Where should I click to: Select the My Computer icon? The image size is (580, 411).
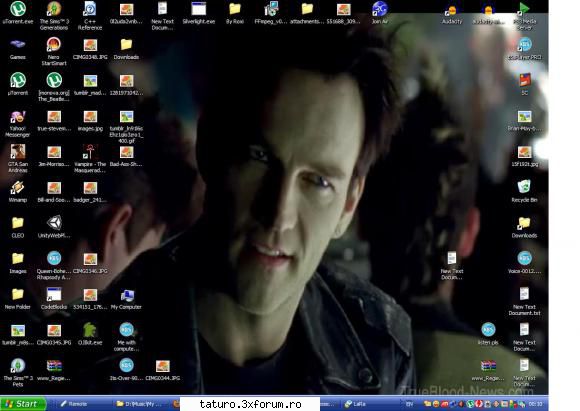click(126, 299)
